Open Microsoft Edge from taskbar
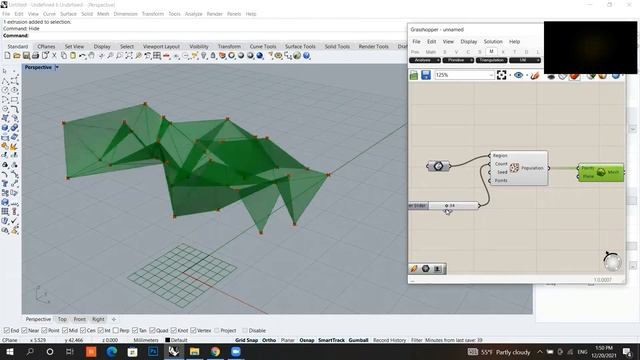This screenshot has height=360, width=640. 111,351
